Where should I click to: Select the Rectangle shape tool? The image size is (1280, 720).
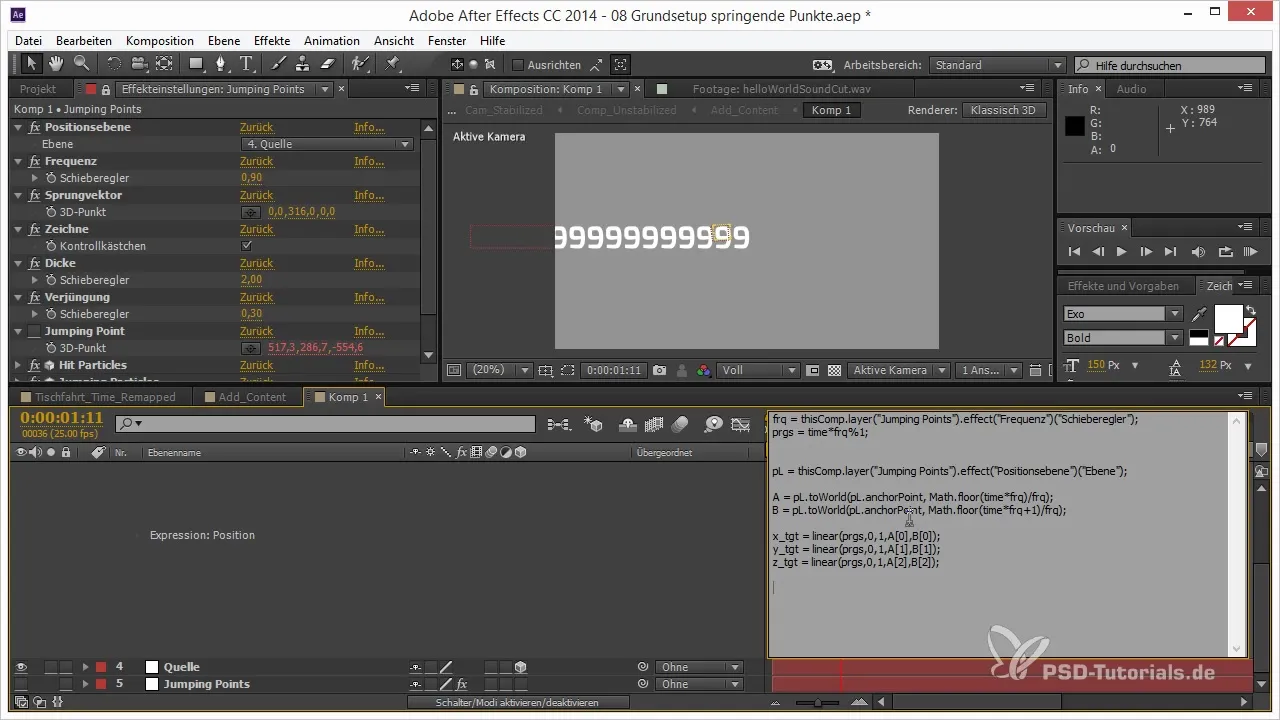point(197,64)
